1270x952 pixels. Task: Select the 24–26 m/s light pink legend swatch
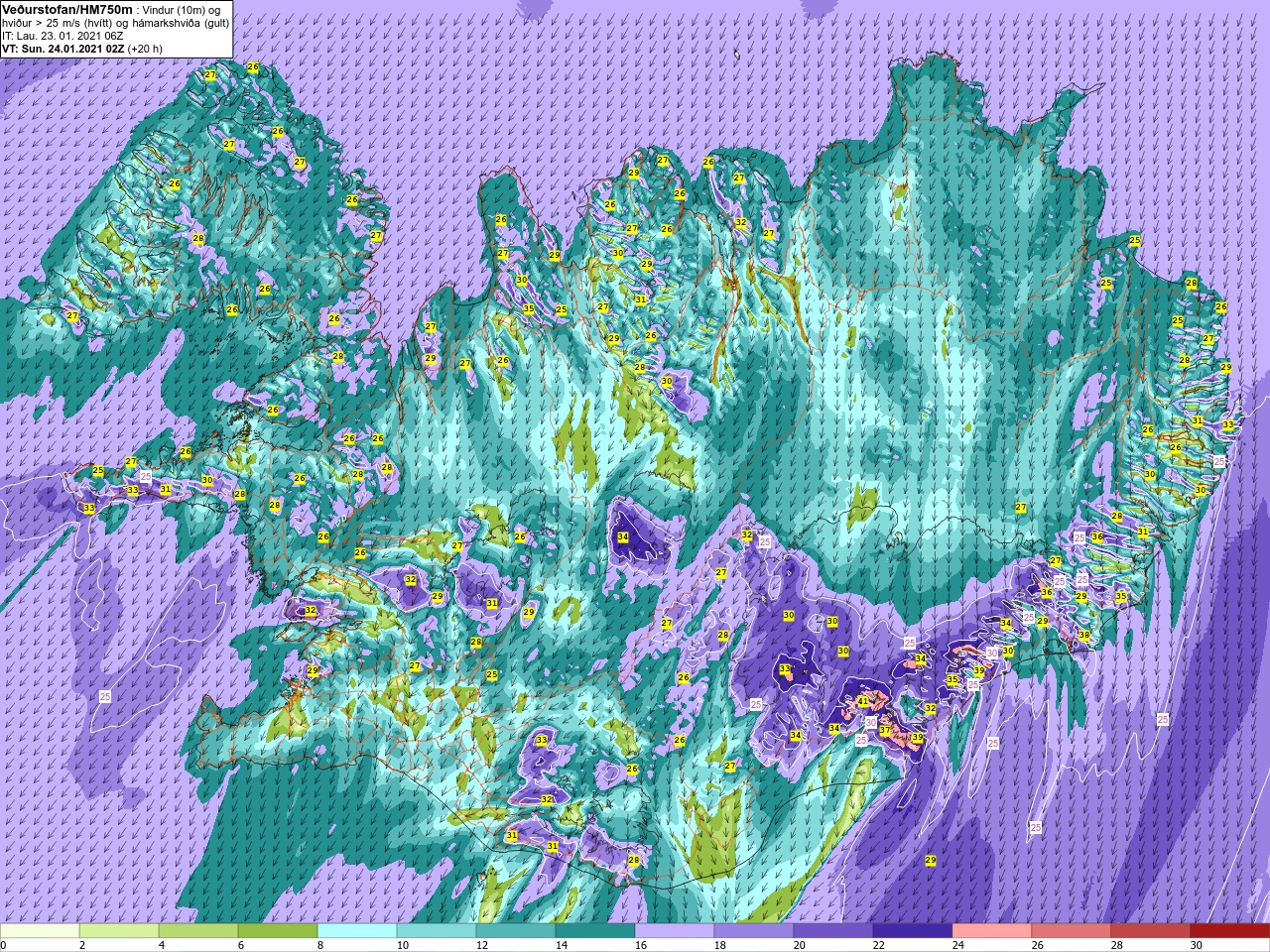click(x=992, y=931)
